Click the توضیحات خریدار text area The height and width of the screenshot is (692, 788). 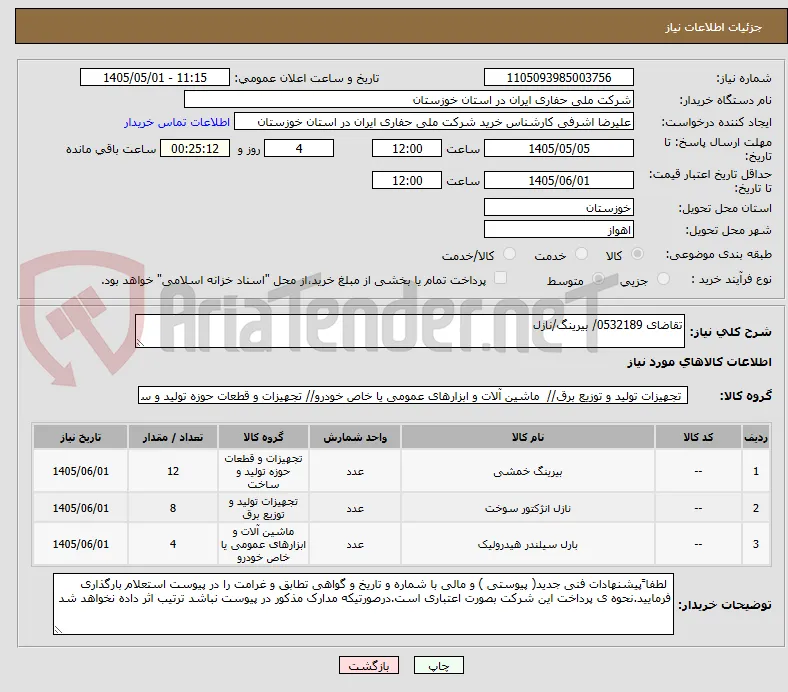tap(363, 604)
